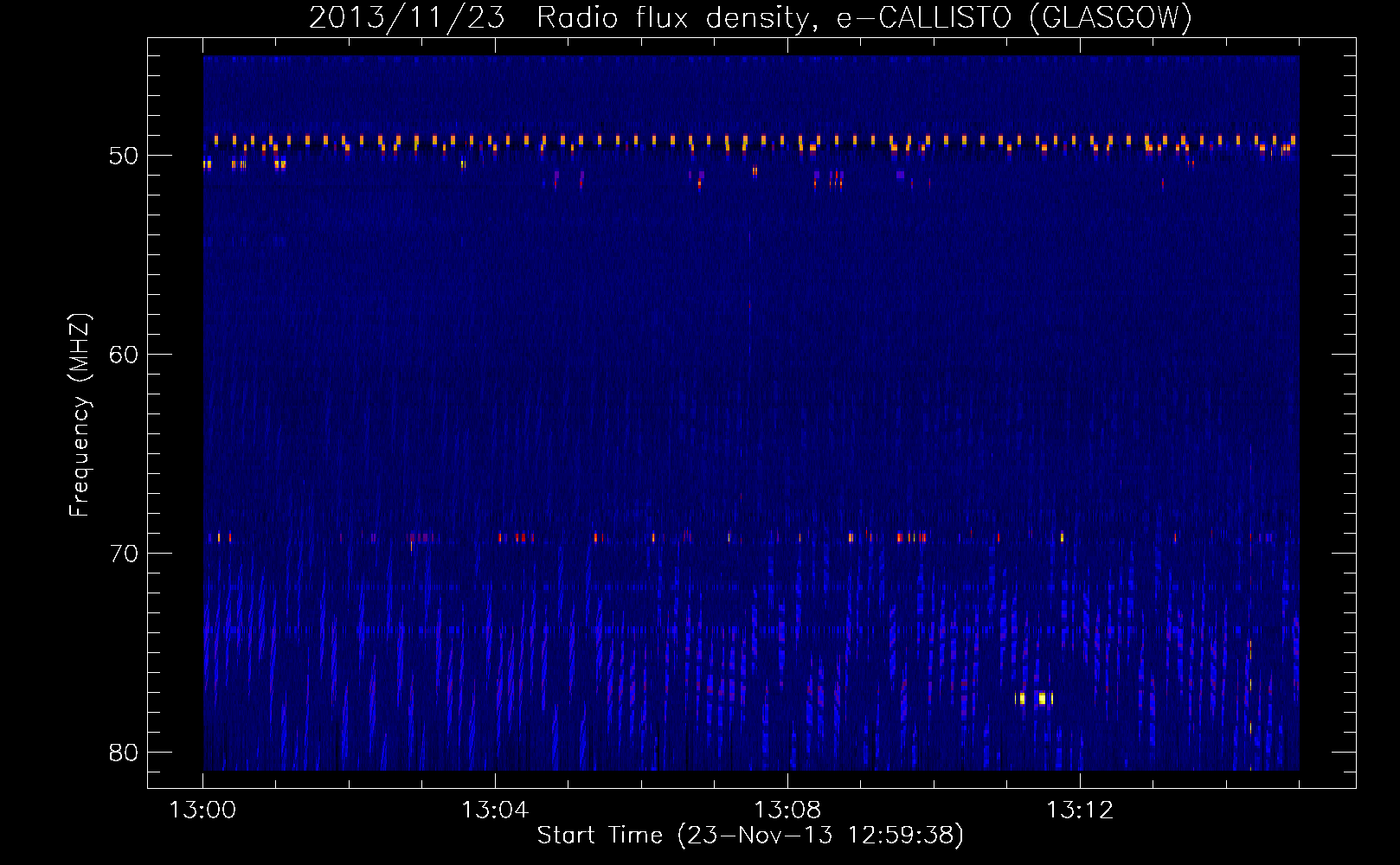
Task: Click the 70 frequency tick label
Action: (x=124, y=554)
